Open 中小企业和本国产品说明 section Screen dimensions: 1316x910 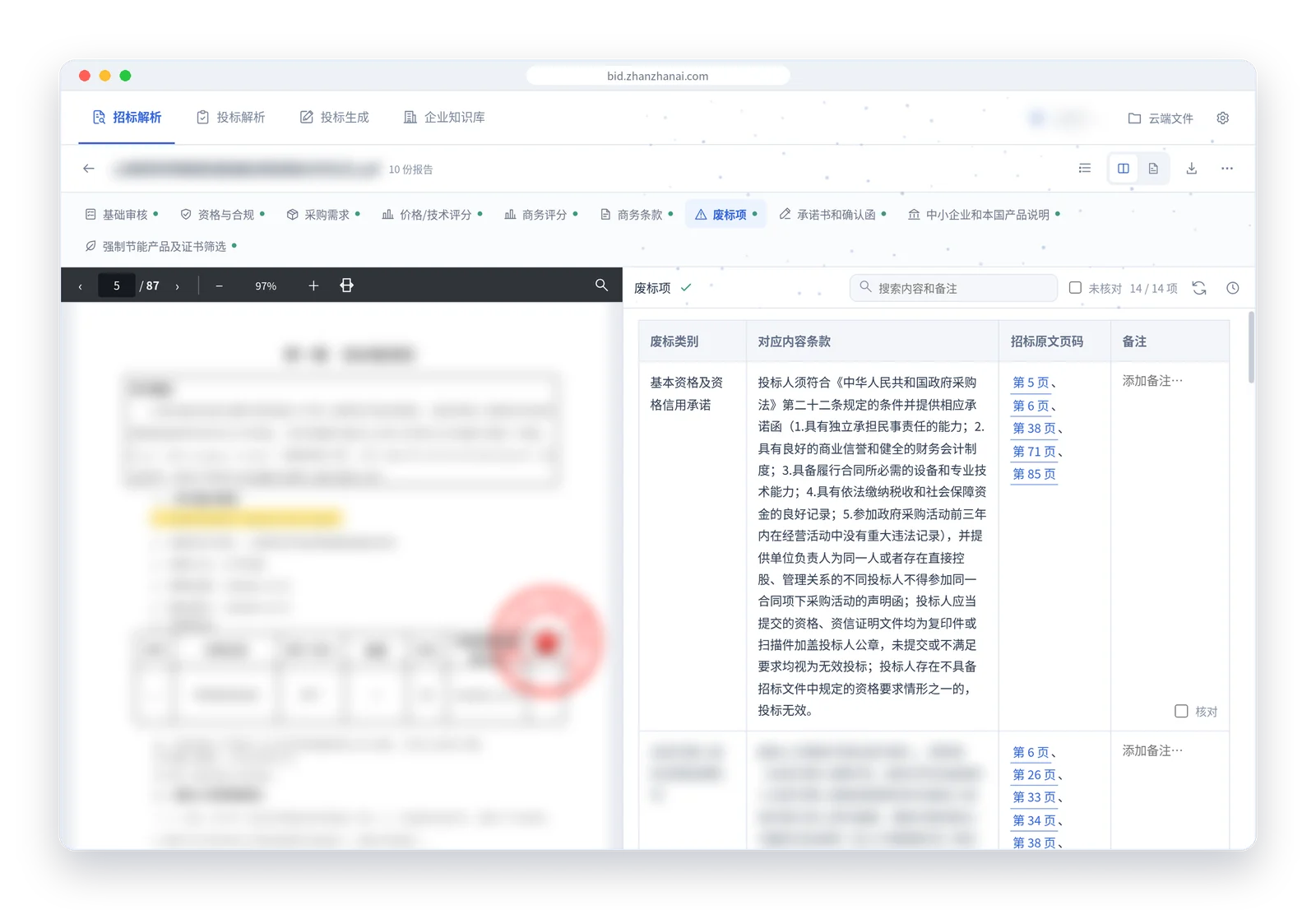point(983,215)
